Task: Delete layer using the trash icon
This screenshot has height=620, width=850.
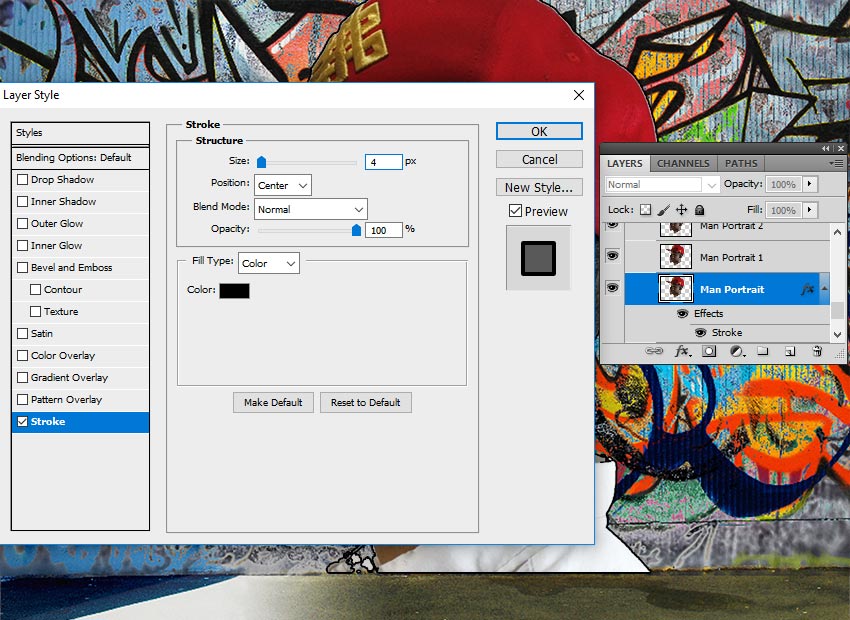Action: click(817, 351)
